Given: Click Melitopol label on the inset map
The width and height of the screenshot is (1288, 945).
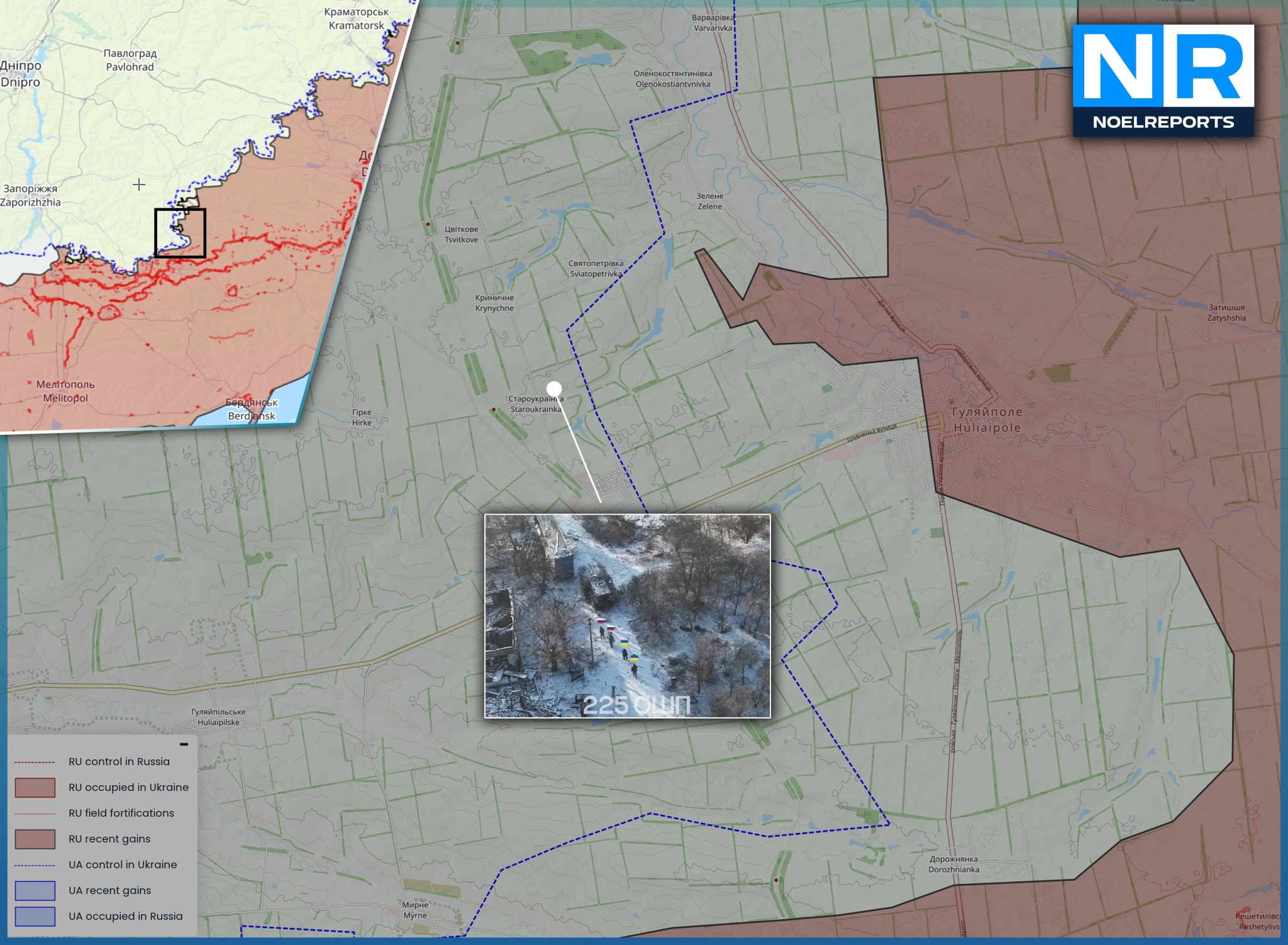Looking at the screenshot, I should click(65, 391).
